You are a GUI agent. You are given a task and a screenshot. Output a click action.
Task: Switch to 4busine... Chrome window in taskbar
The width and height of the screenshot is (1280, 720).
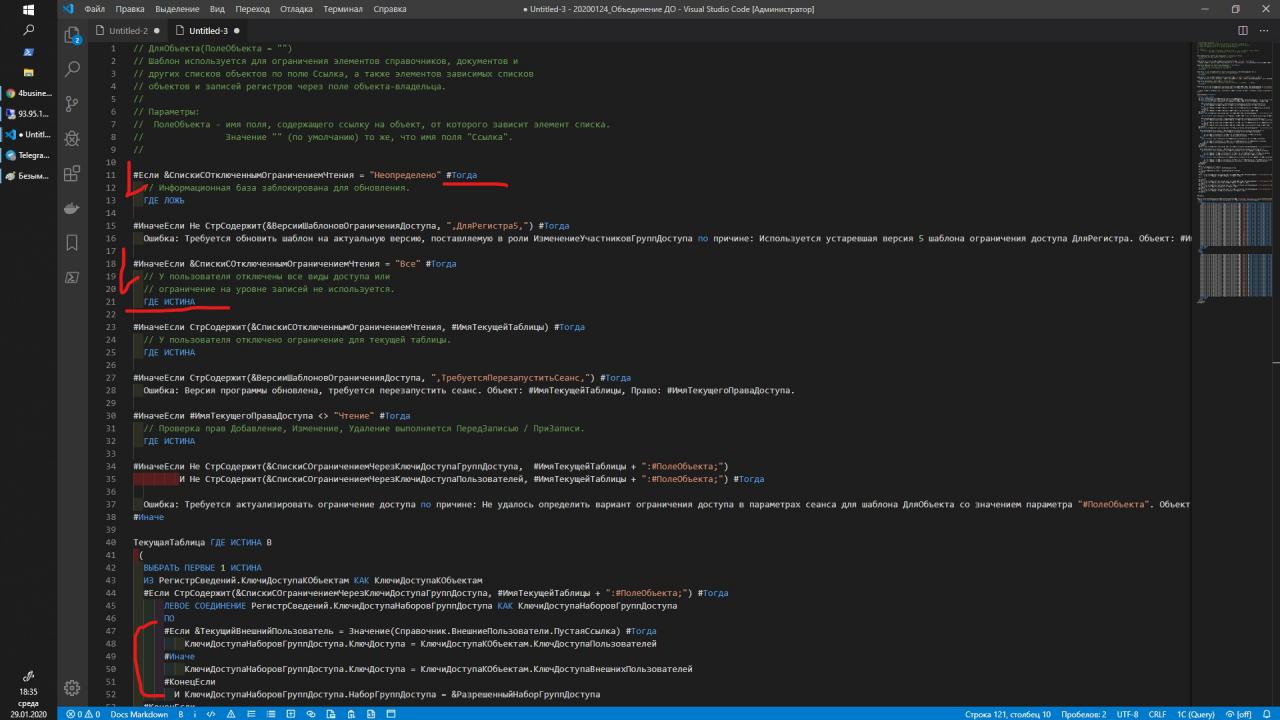pos(28,93)
